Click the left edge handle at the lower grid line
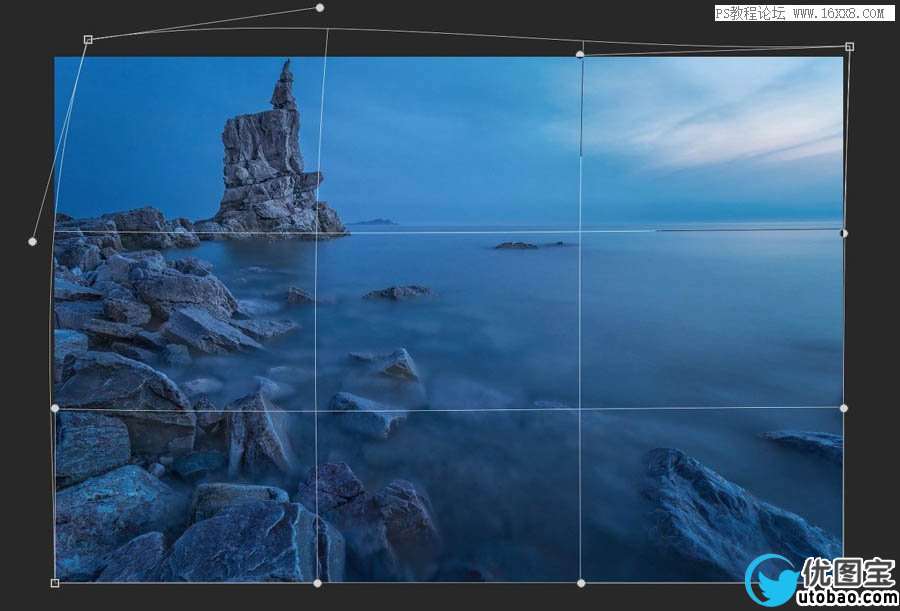Image resolution: width=900 pixels, height=611 pixels. (x=55, y=408)
